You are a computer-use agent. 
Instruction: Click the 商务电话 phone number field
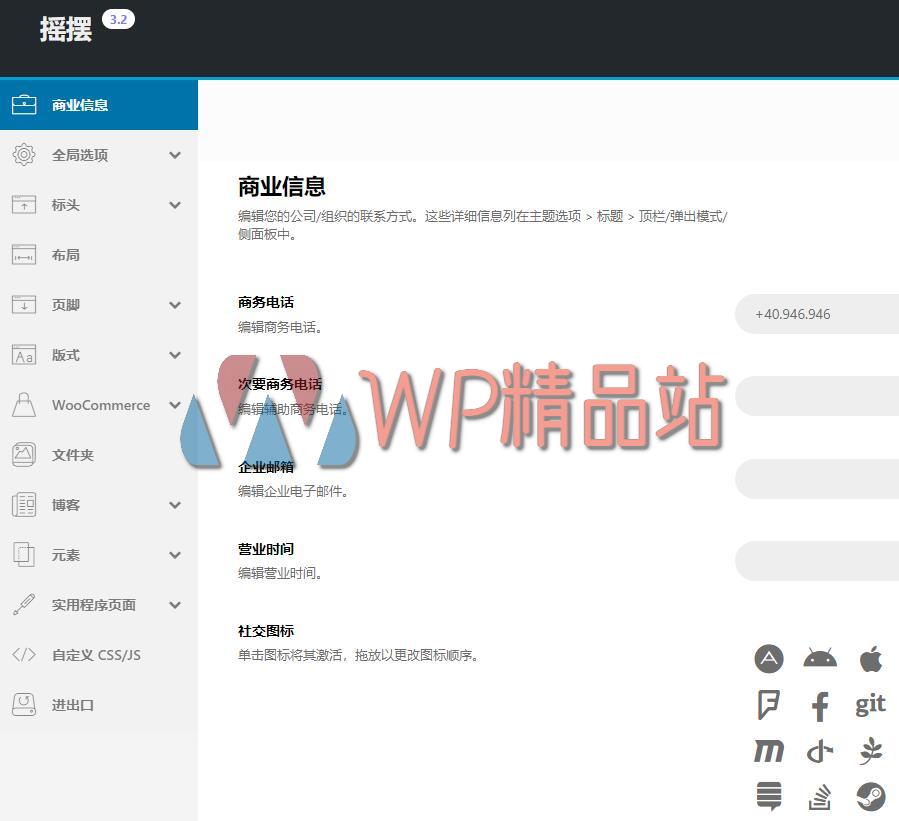(820, 314)
